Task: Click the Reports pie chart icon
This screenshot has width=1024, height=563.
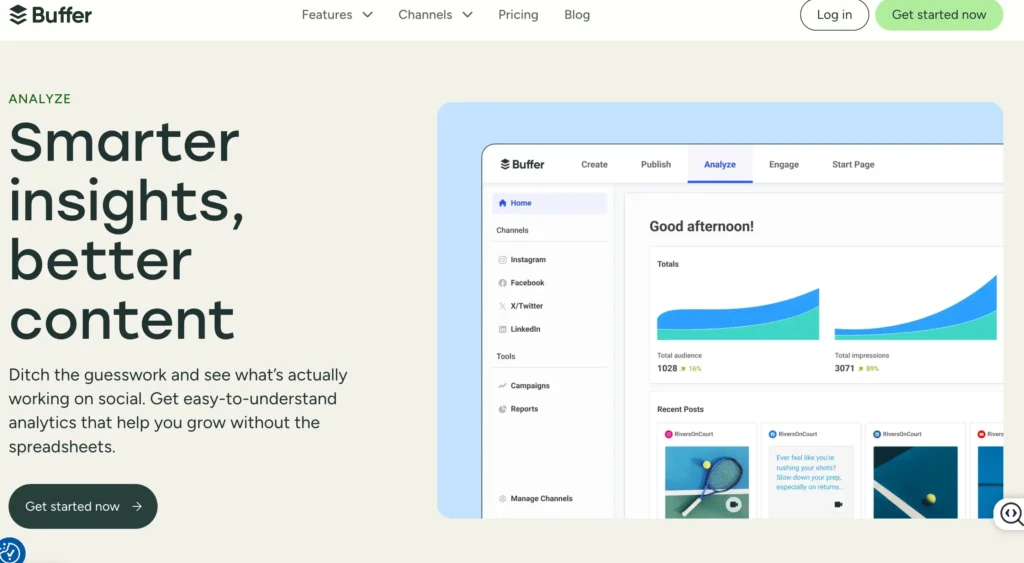Action: click(502, 410)
